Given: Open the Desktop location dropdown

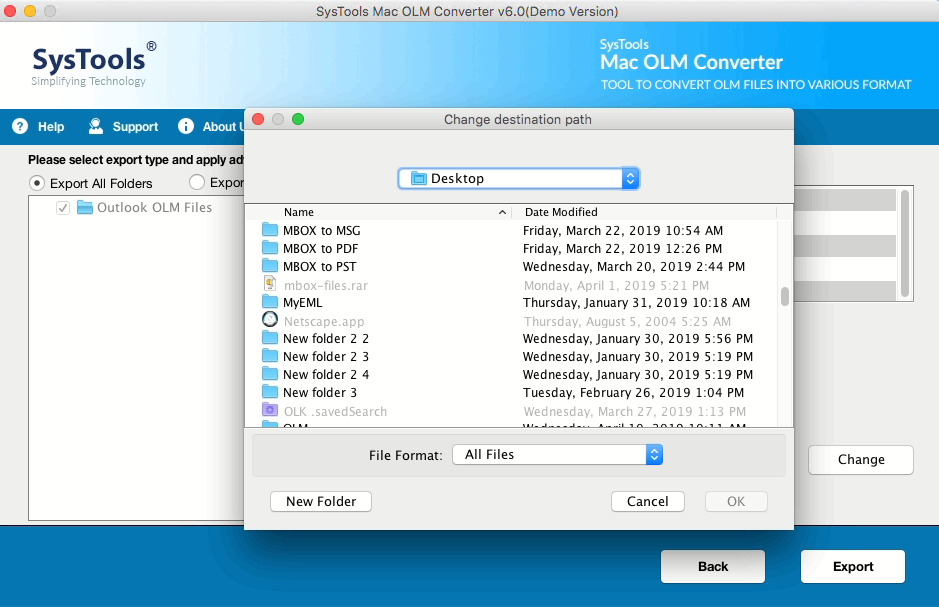Looking at the screenshot, I should coord(519,178).
